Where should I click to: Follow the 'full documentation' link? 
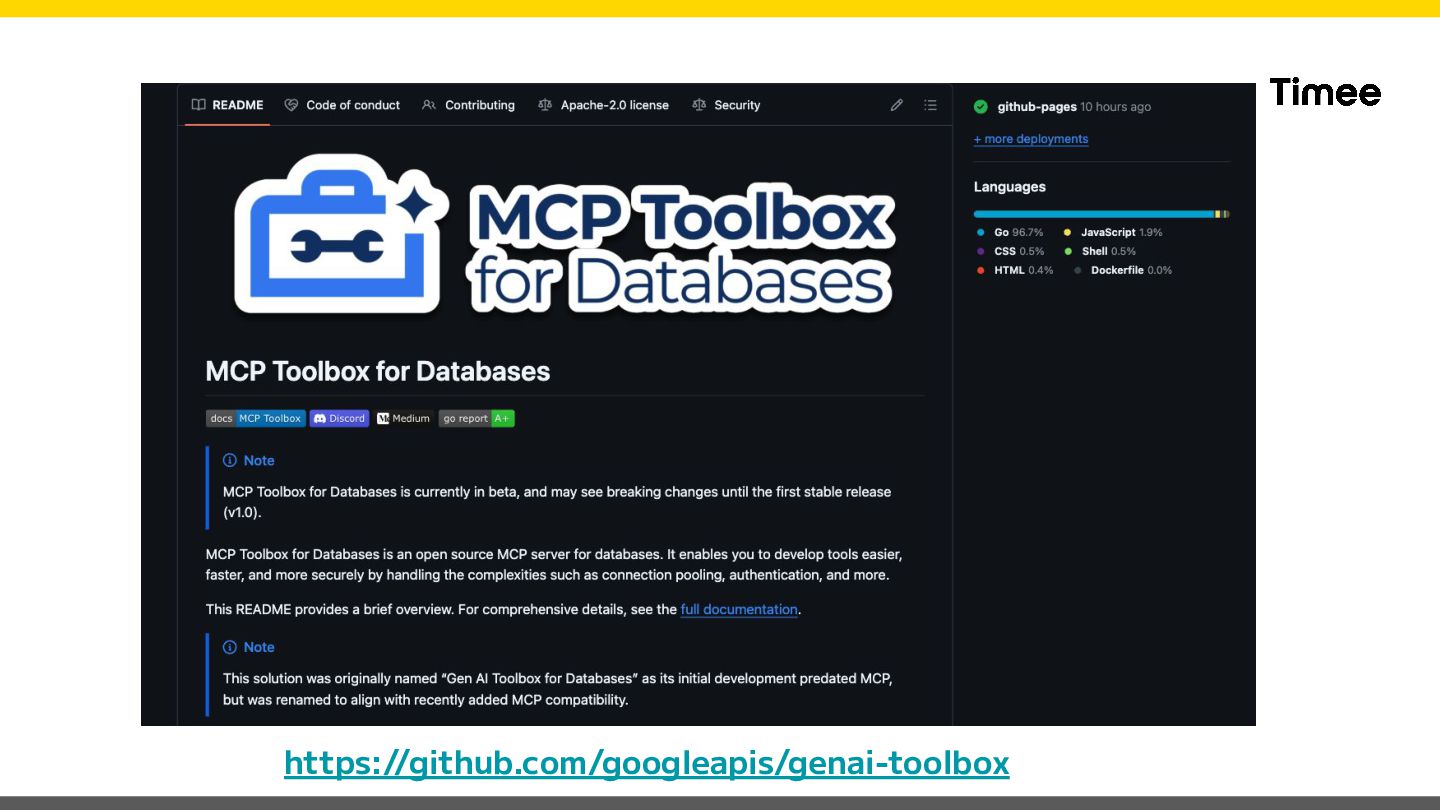739,609
